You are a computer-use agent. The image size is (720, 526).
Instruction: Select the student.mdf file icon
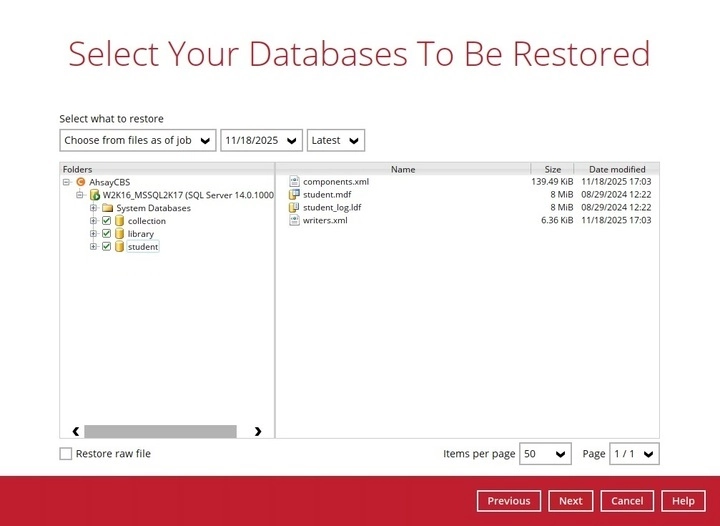[x=294, y=195]
